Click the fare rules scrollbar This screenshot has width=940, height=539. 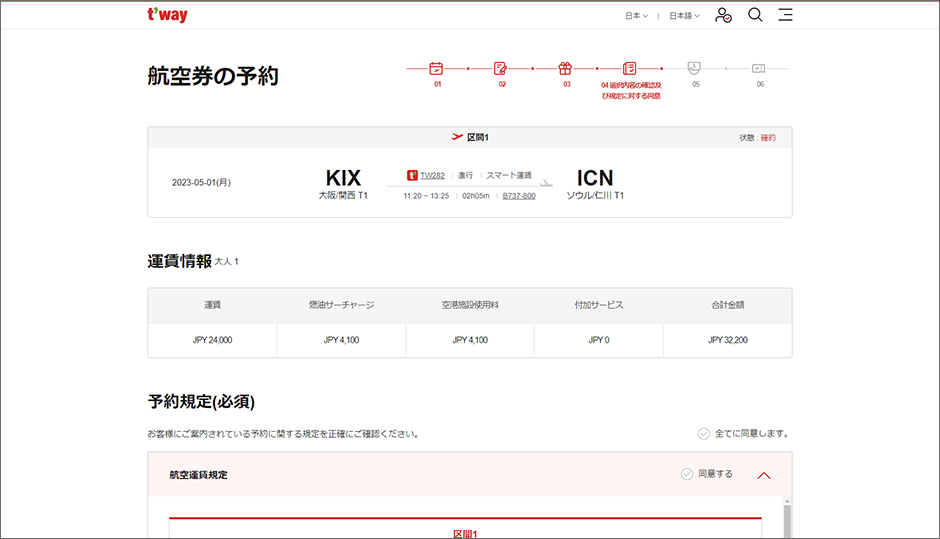[787, 520]
